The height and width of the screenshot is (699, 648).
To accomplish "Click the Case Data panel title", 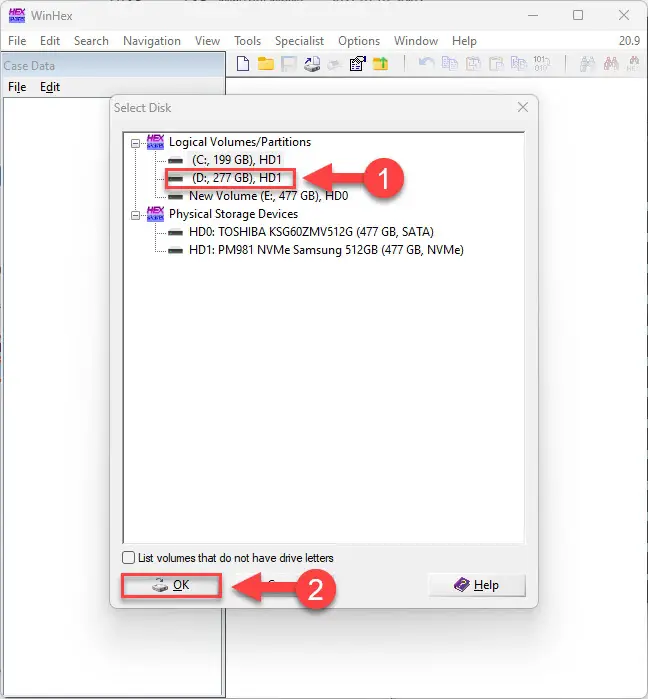I will [29, 66].
